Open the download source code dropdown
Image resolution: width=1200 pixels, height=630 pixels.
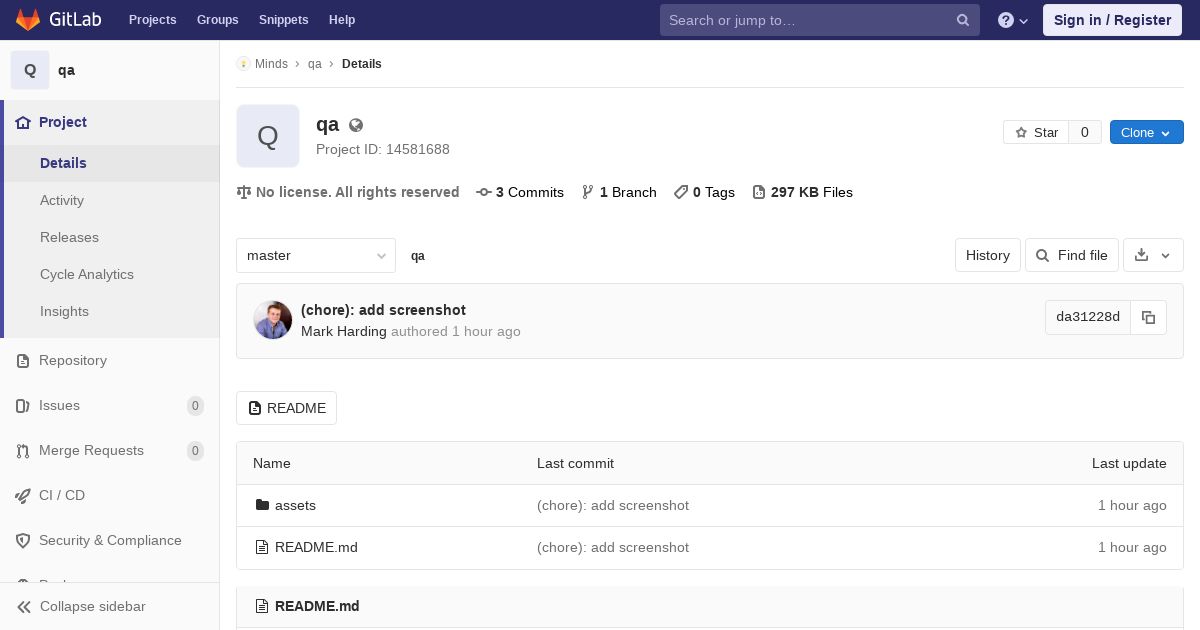click(1153, 255)
